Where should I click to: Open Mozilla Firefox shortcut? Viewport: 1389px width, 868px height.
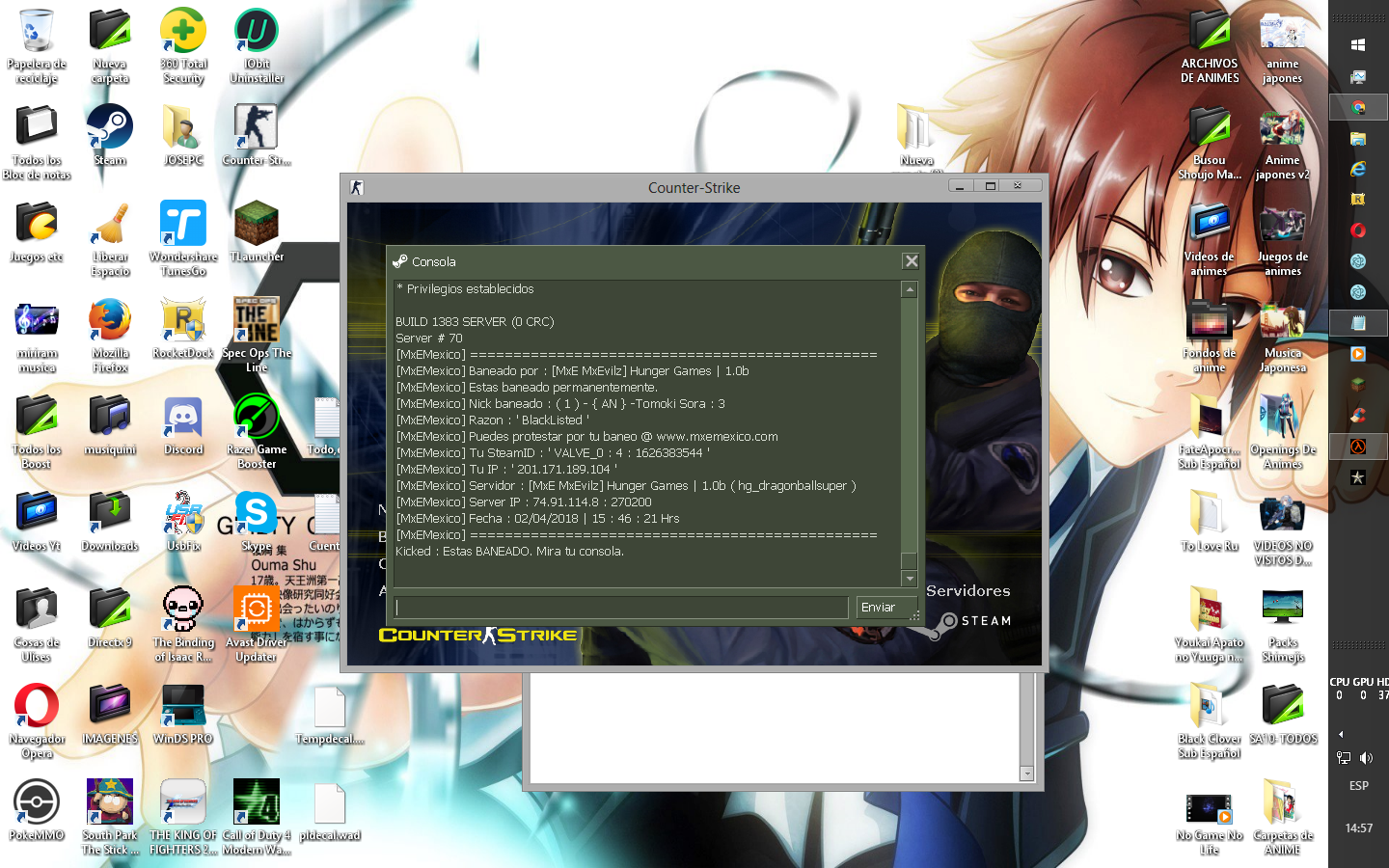[110, 335]
